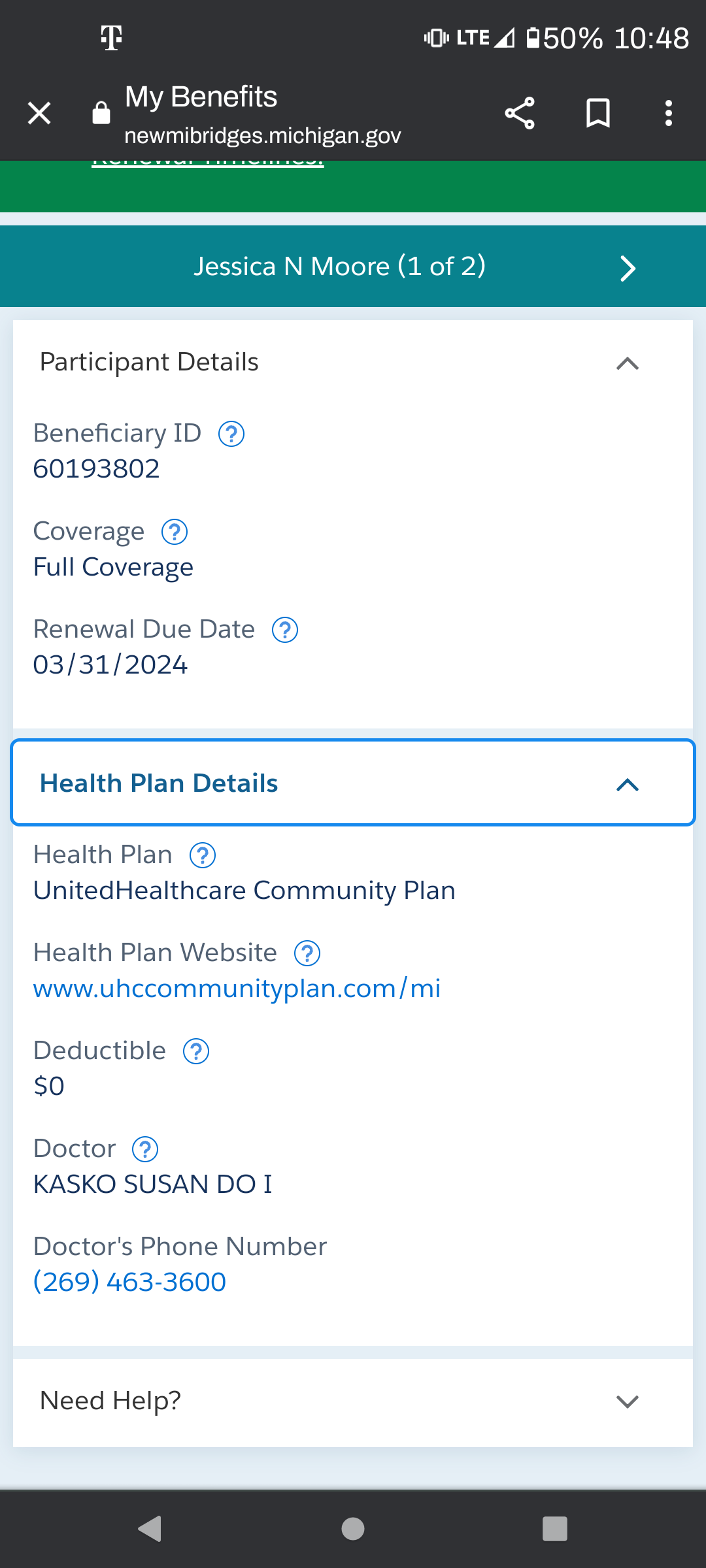Show help for Renewal Due Date
Viewport: 706px width, 1568px height.
pos(285,630)
